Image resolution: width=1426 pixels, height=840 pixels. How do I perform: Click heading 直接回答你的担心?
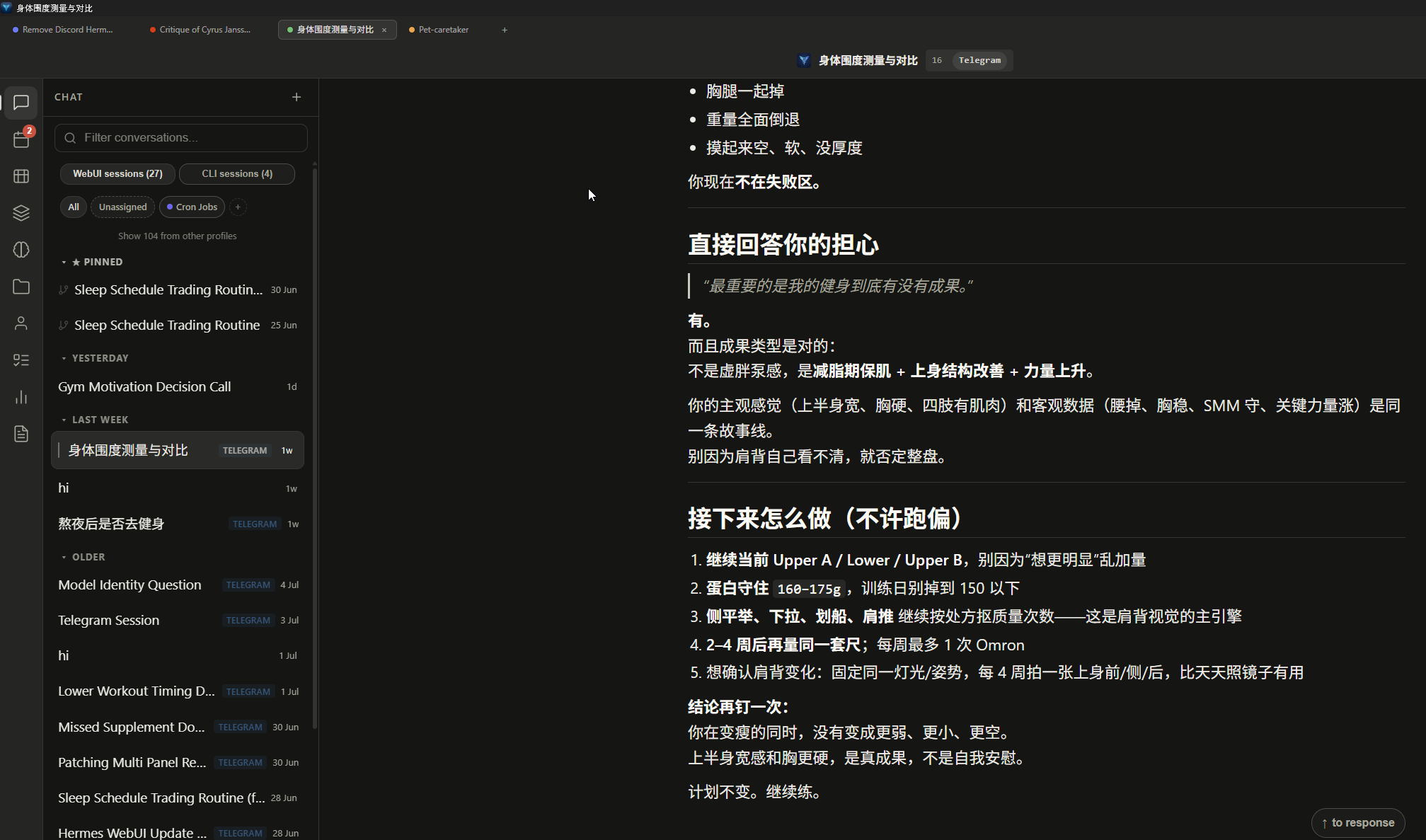pyautogui.click(x=783, y=245)
